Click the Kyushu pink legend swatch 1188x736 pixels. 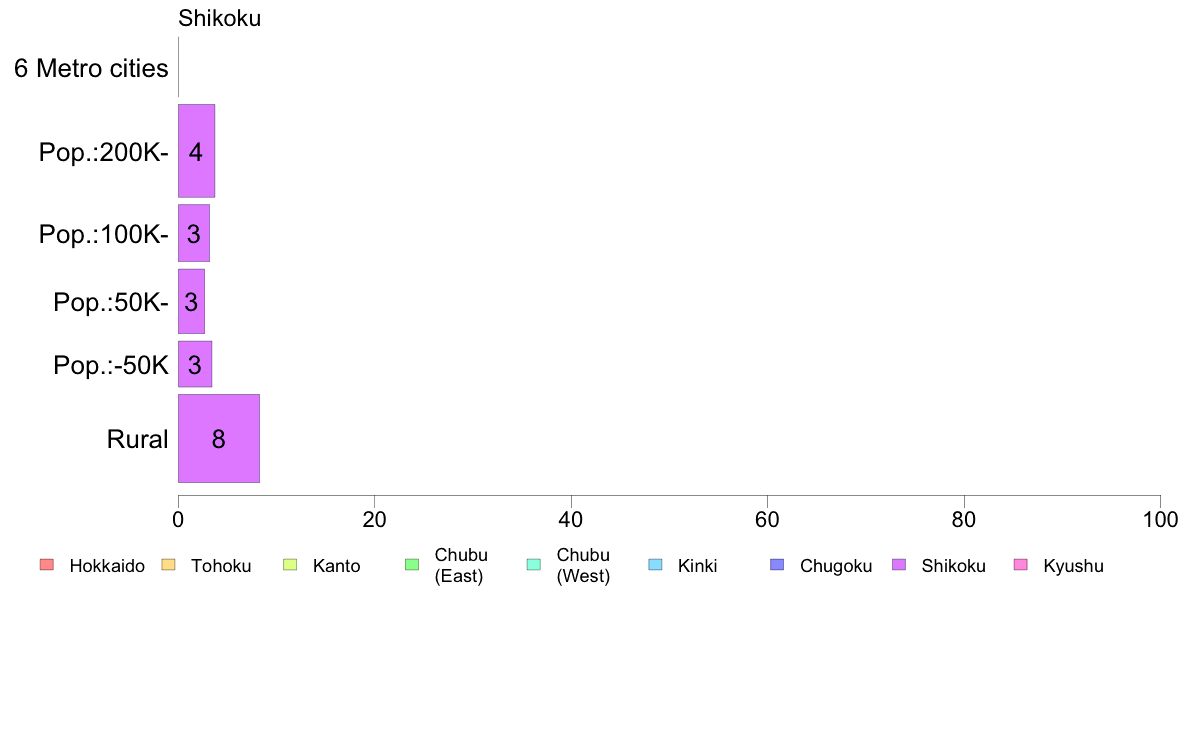[1021, 565]
